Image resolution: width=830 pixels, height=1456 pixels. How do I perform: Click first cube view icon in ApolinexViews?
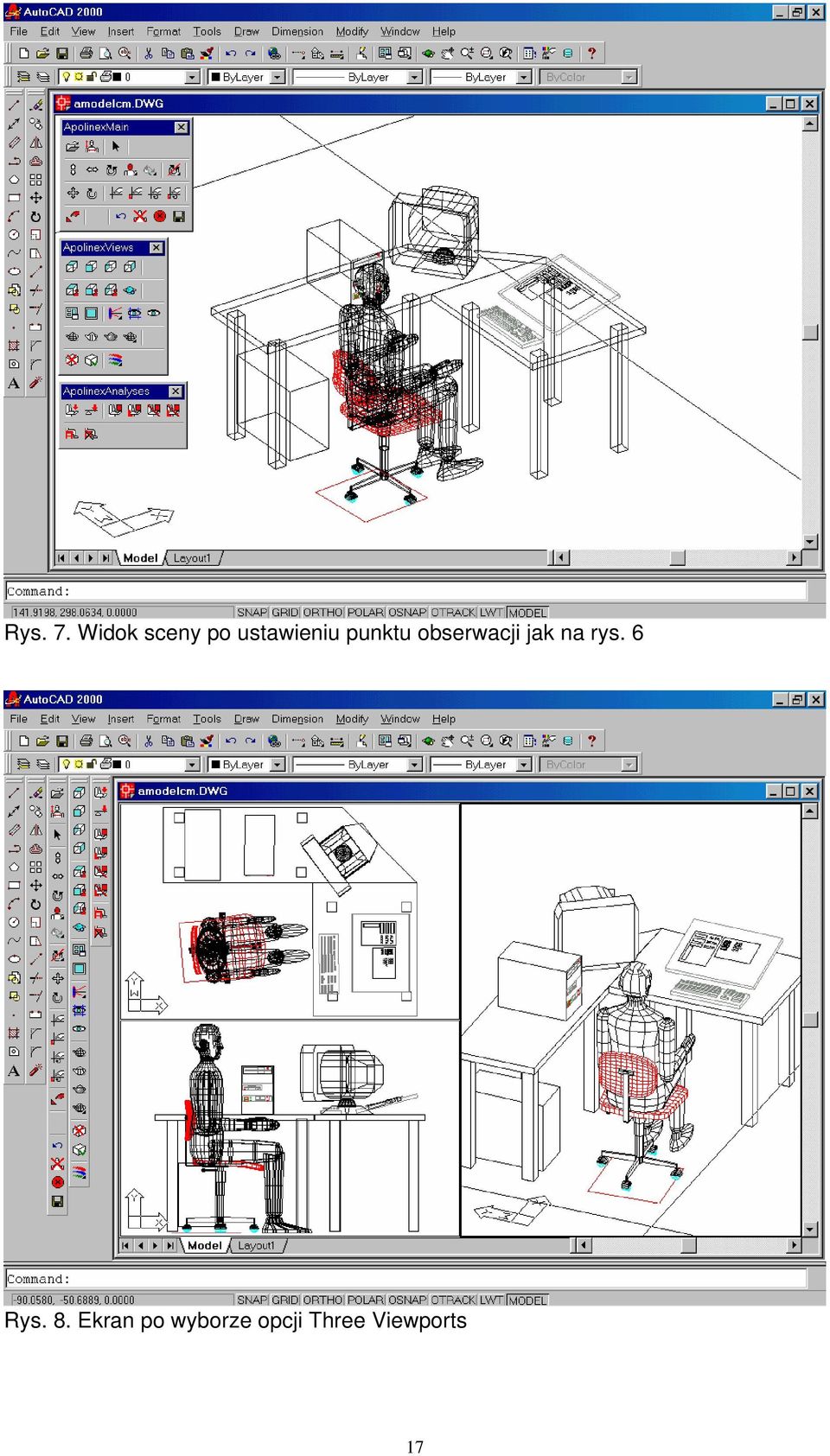72,267
